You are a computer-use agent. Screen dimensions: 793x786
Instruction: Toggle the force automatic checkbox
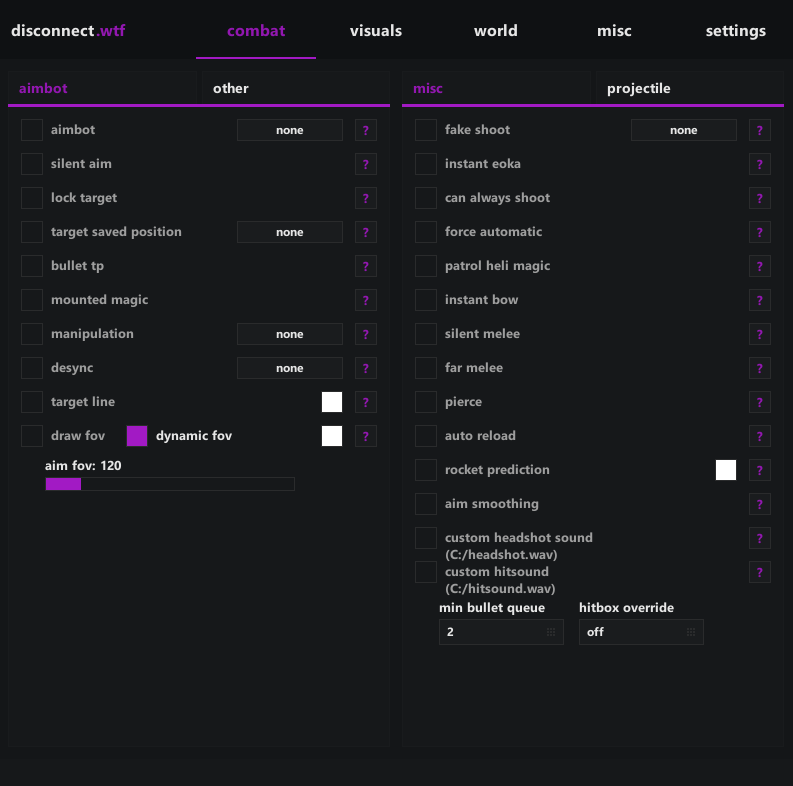pyautogui.click(x=426, y=232)
